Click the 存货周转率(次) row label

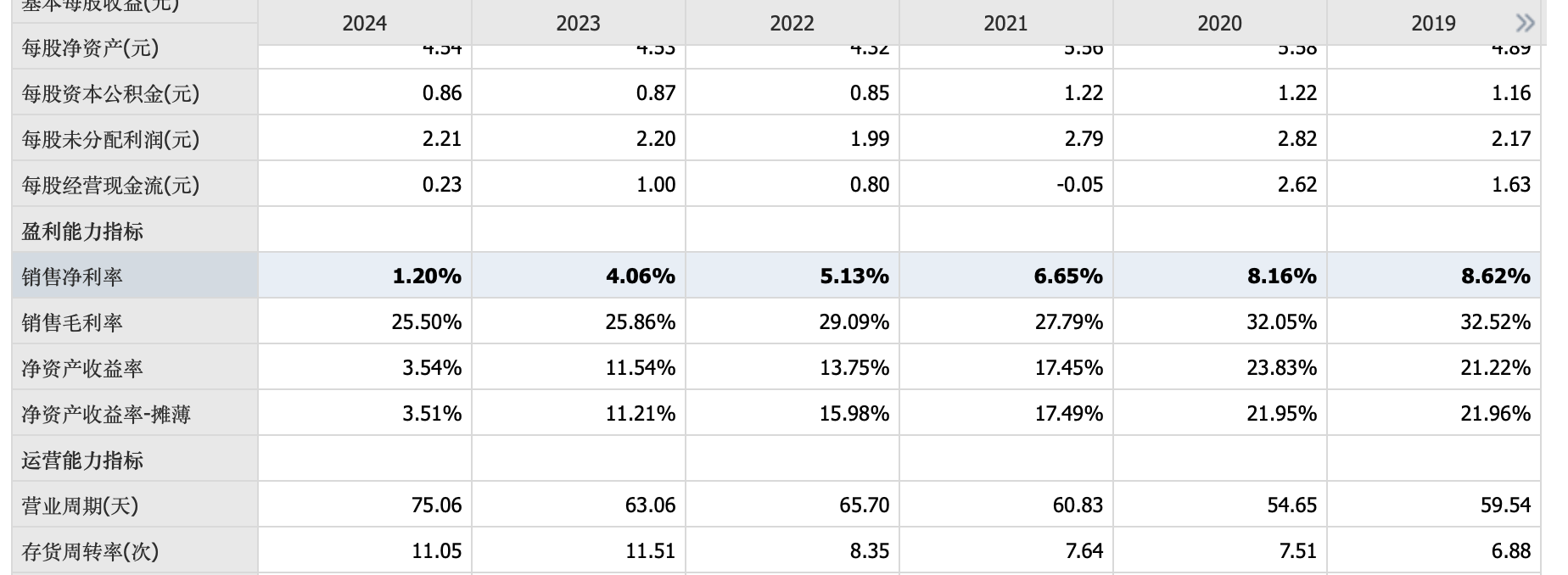tap(90, 551)
